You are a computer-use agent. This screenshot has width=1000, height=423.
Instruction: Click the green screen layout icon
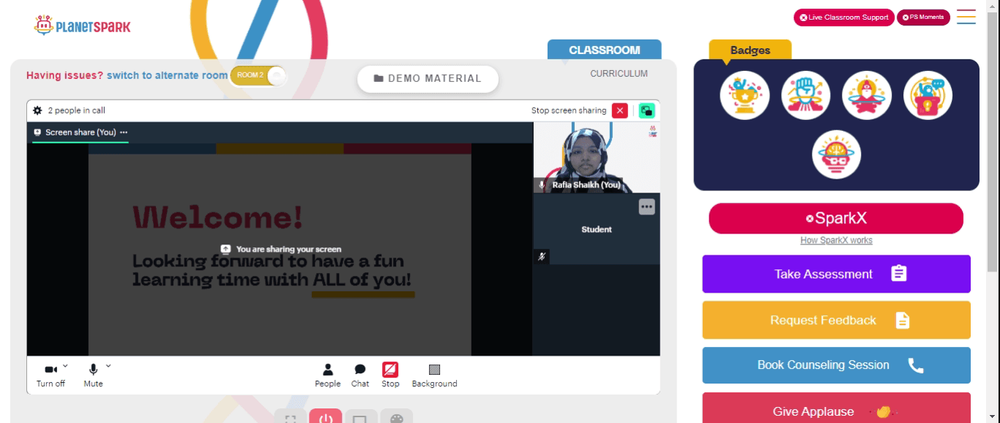647,110
